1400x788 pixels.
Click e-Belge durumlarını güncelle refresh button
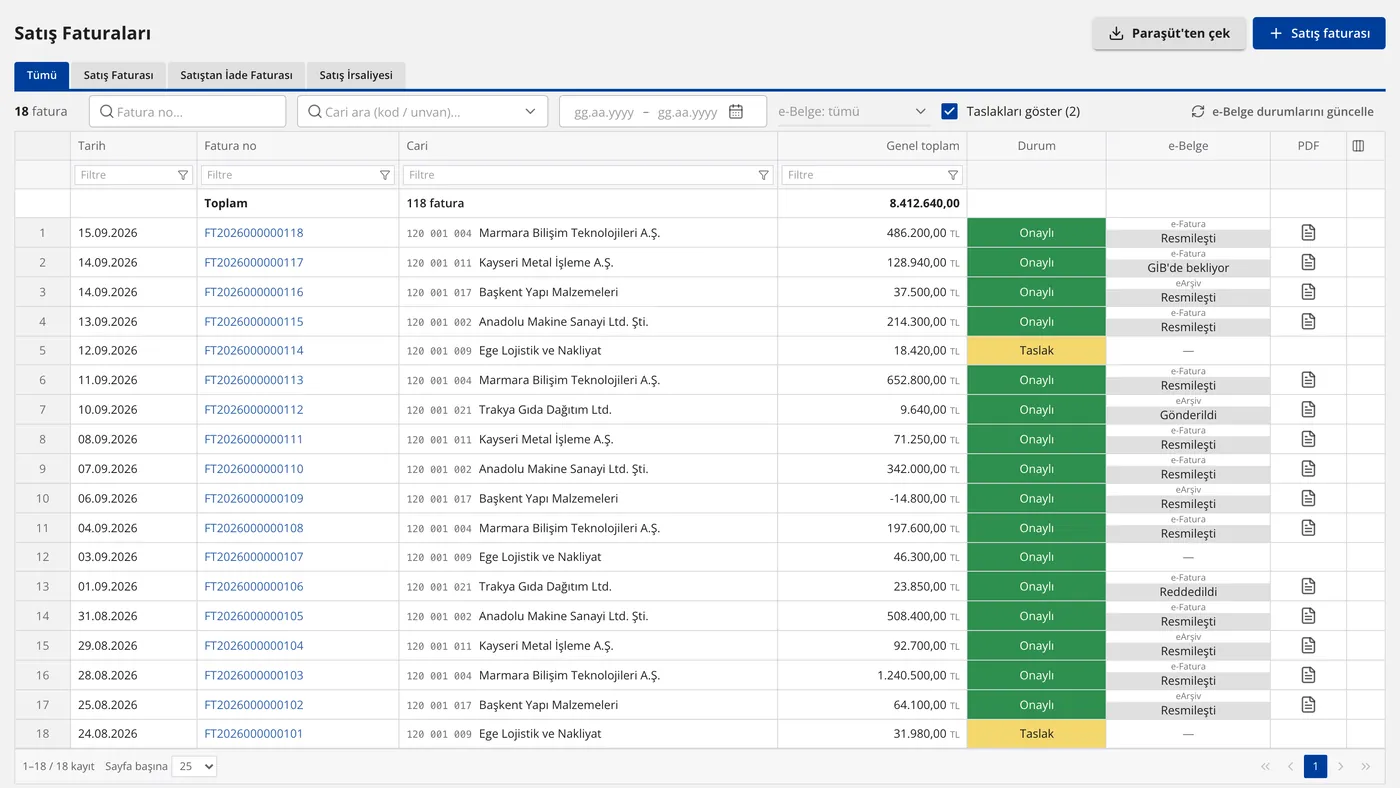[1282, 112]
